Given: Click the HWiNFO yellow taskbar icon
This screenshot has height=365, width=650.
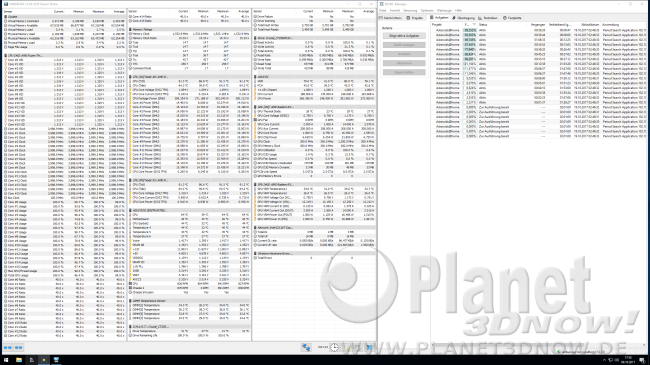Looking at the screenshot, I should click(x=44, y=360).
